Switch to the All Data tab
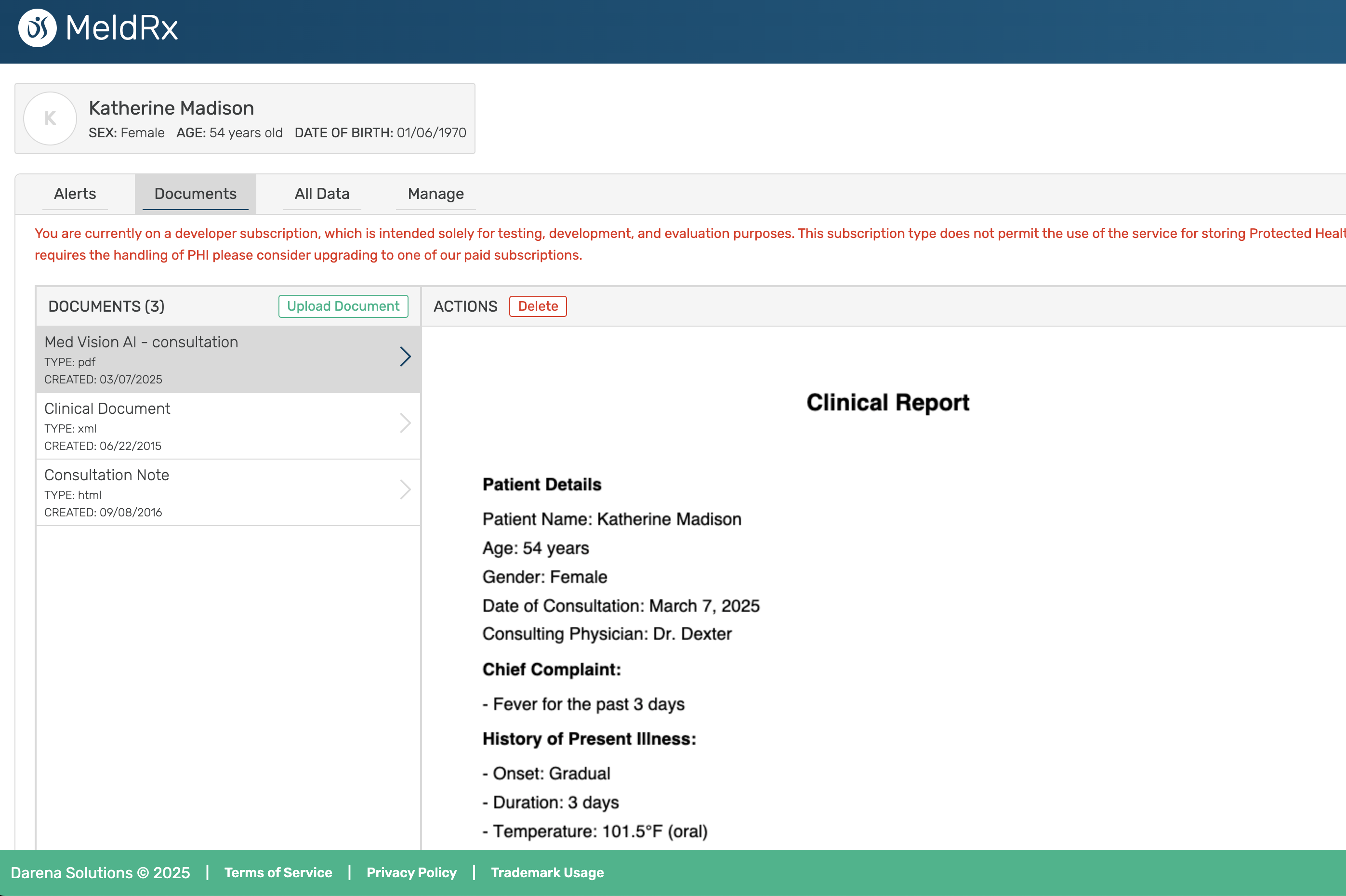Viewport: 1346px width, 896px height. point(322,194)
